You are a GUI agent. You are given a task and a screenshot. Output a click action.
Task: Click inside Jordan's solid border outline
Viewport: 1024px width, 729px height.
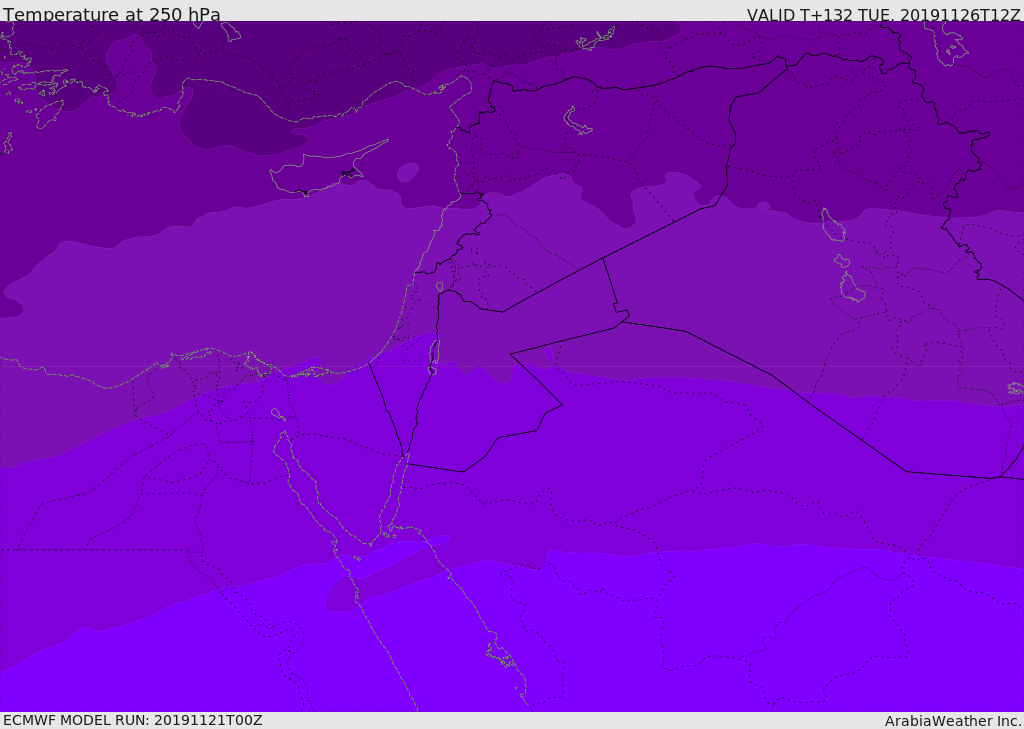[x=480, y=400]
